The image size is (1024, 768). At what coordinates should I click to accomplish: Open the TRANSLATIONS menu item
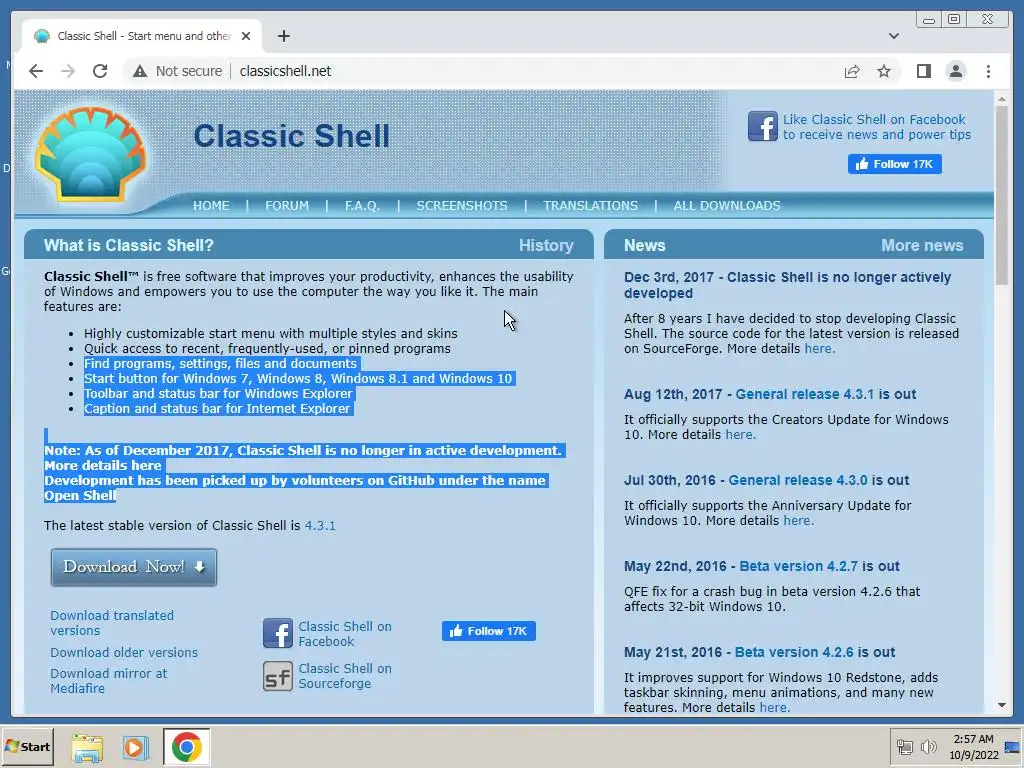coord(590,206)
